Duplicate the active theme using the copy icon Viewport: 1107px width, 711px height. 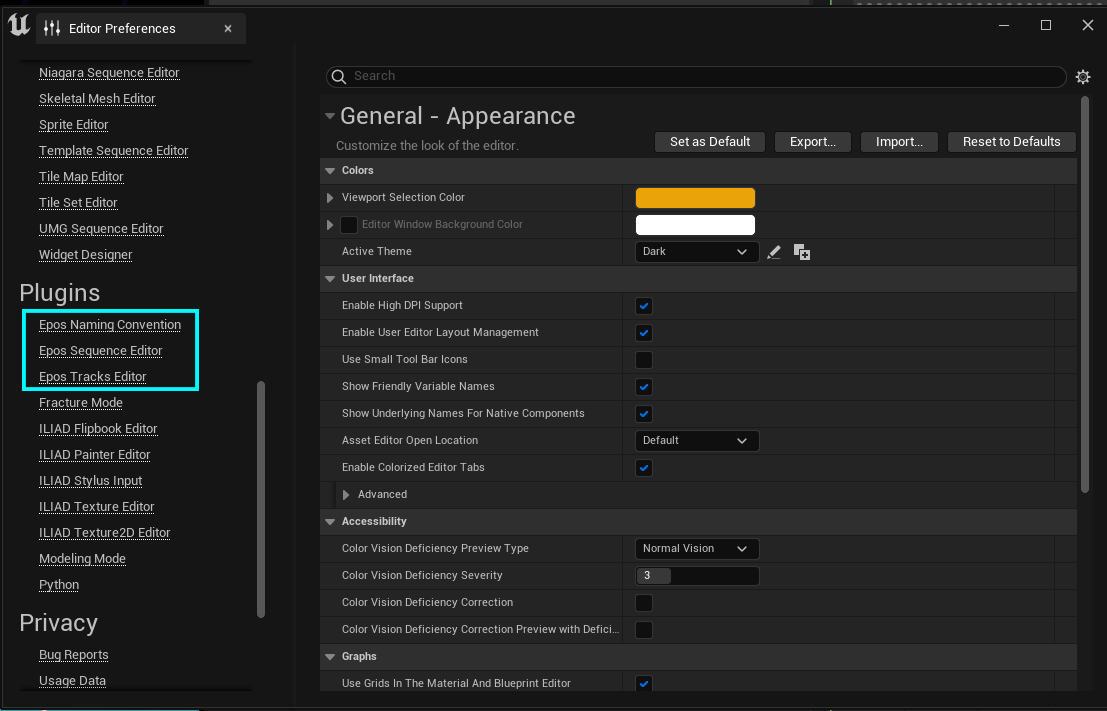click(801, 252)
